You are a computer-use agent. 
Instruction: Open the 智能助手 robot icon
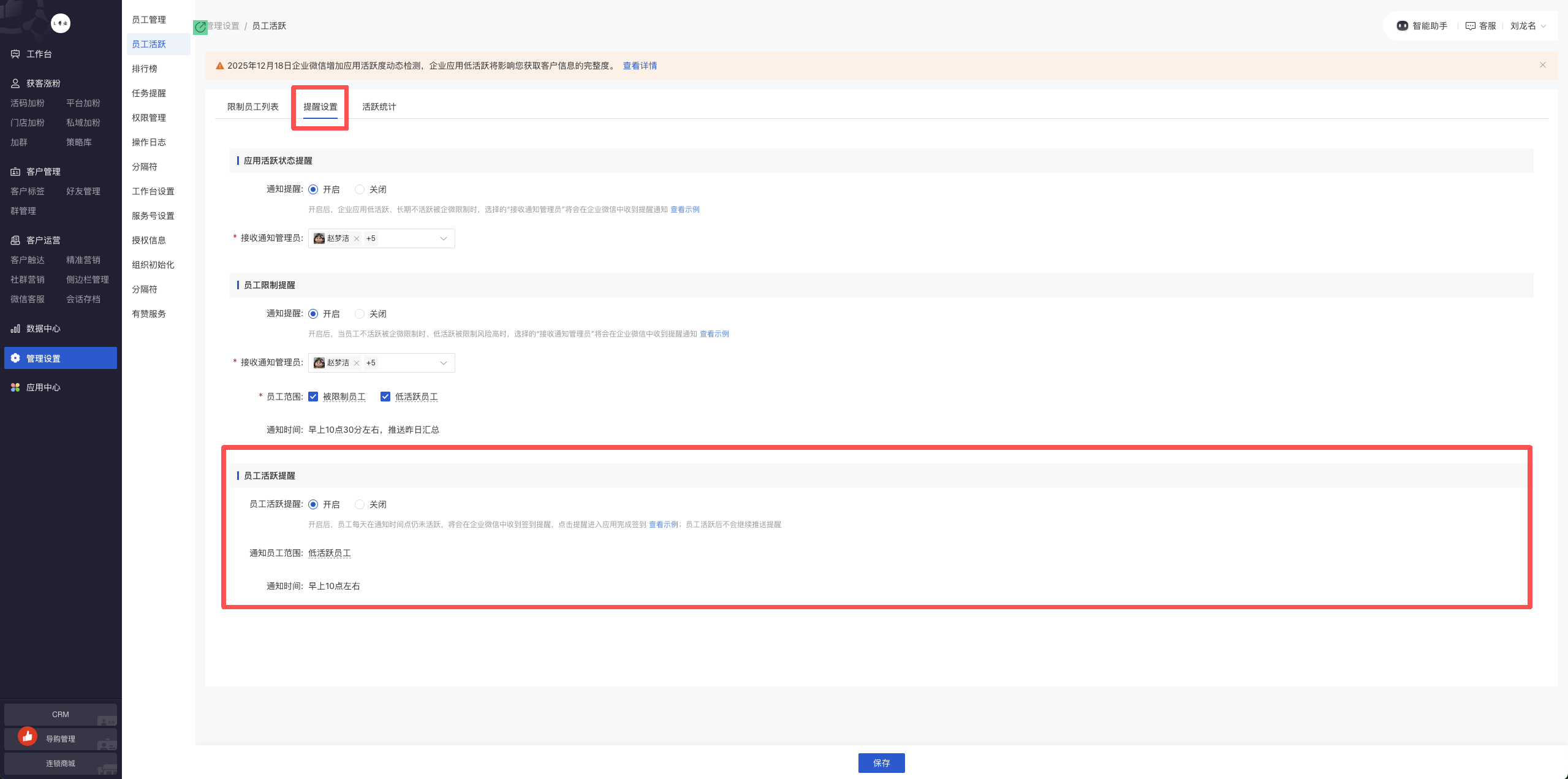(x=1402, y=26)
